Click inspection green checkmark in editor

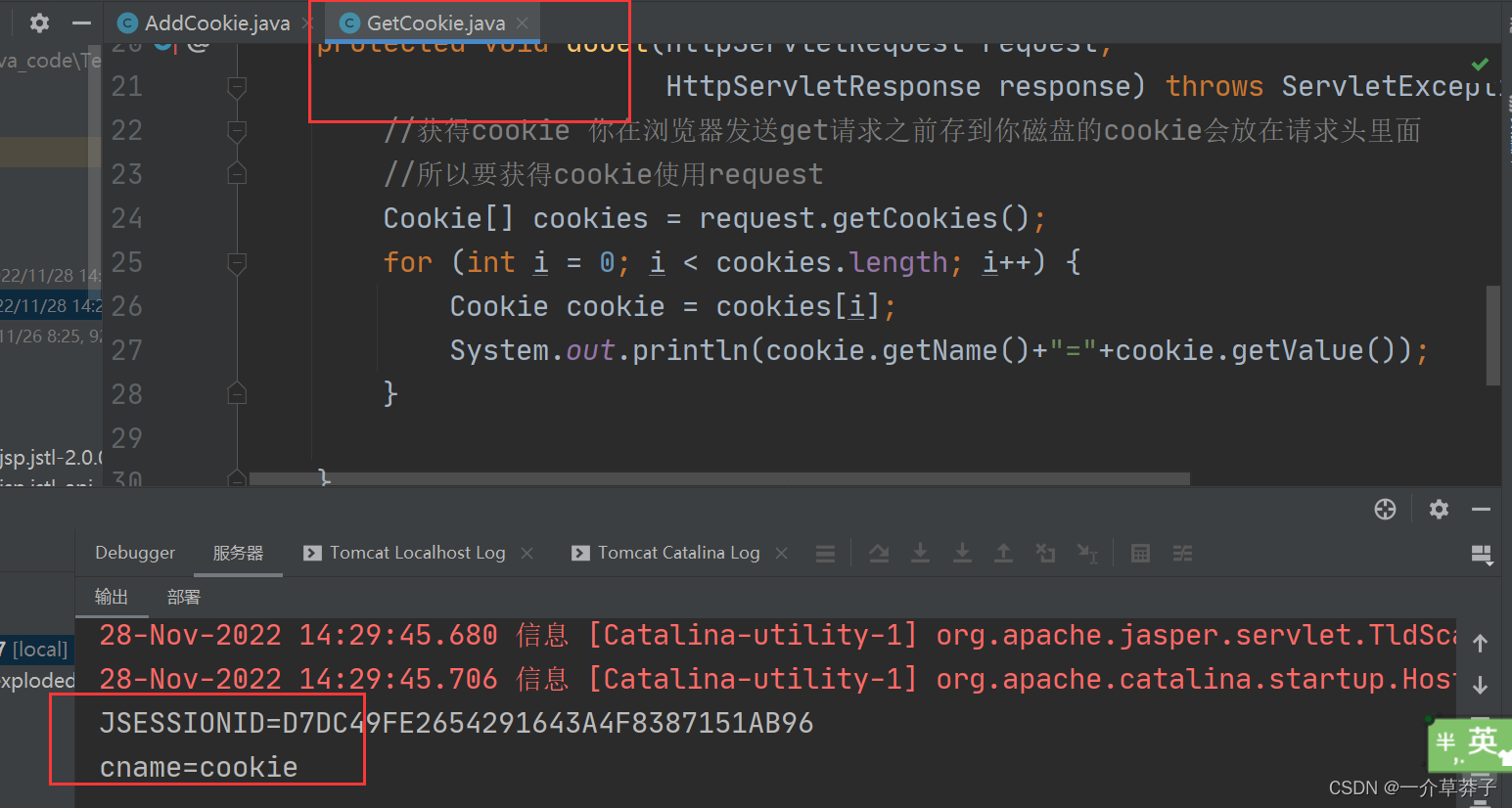[x=1480, y=64]
